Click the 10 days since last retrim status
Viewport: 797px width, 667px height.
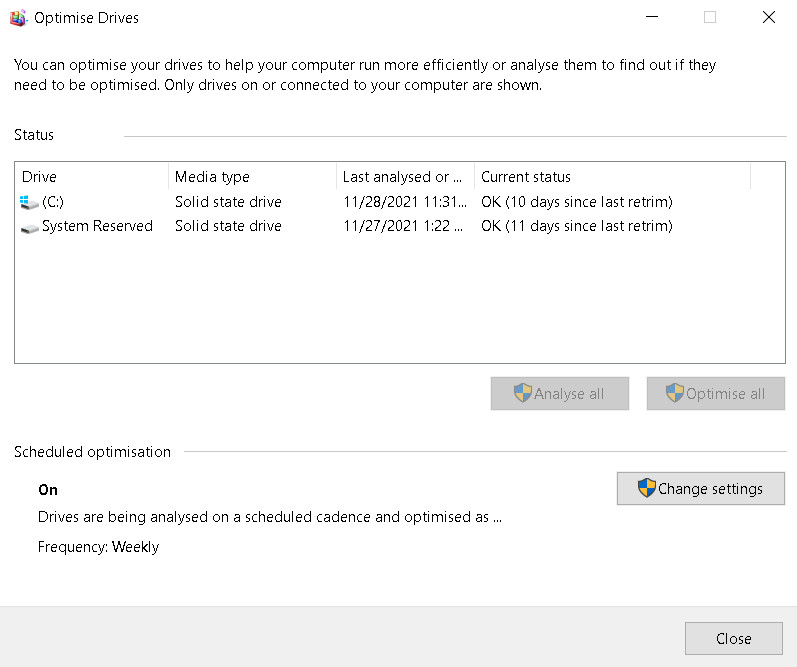tap(576, 202)
